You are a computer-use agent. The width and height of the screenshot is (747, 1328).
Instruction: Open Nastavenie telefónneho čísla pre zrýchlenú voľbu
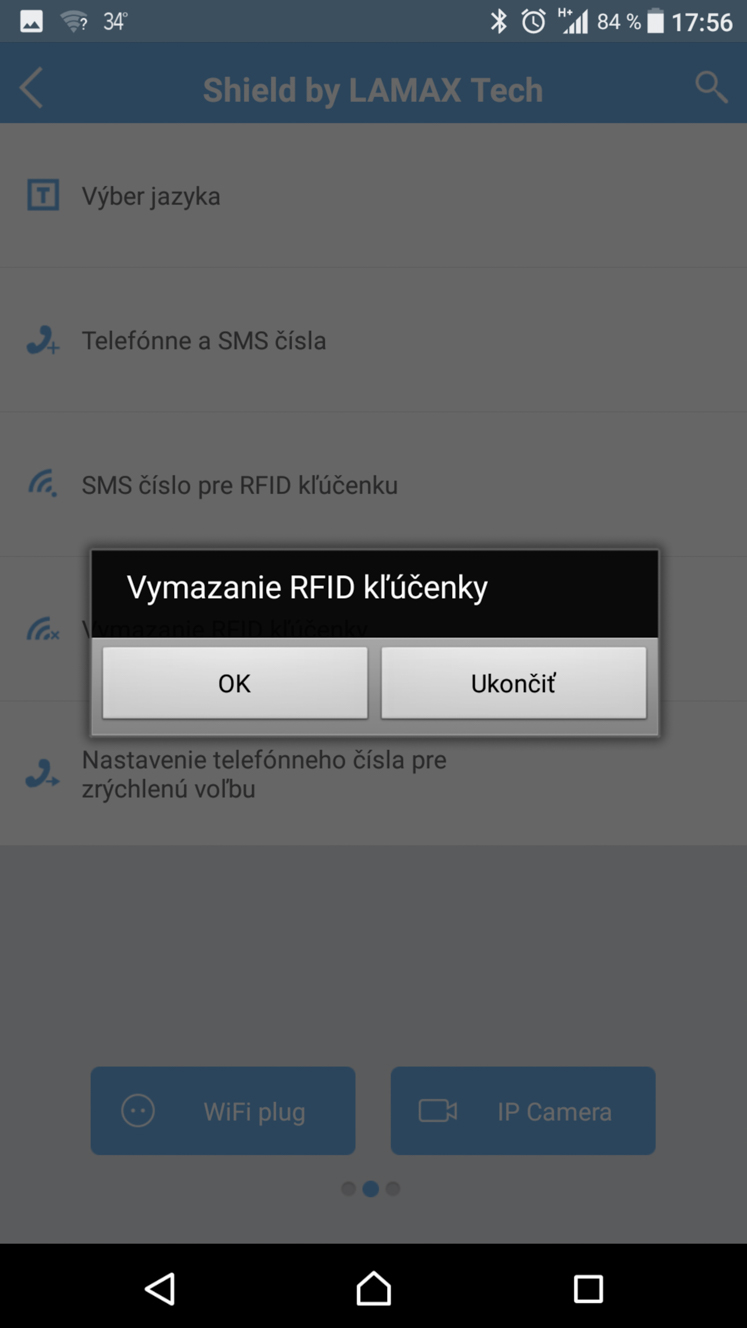point(373,774)
